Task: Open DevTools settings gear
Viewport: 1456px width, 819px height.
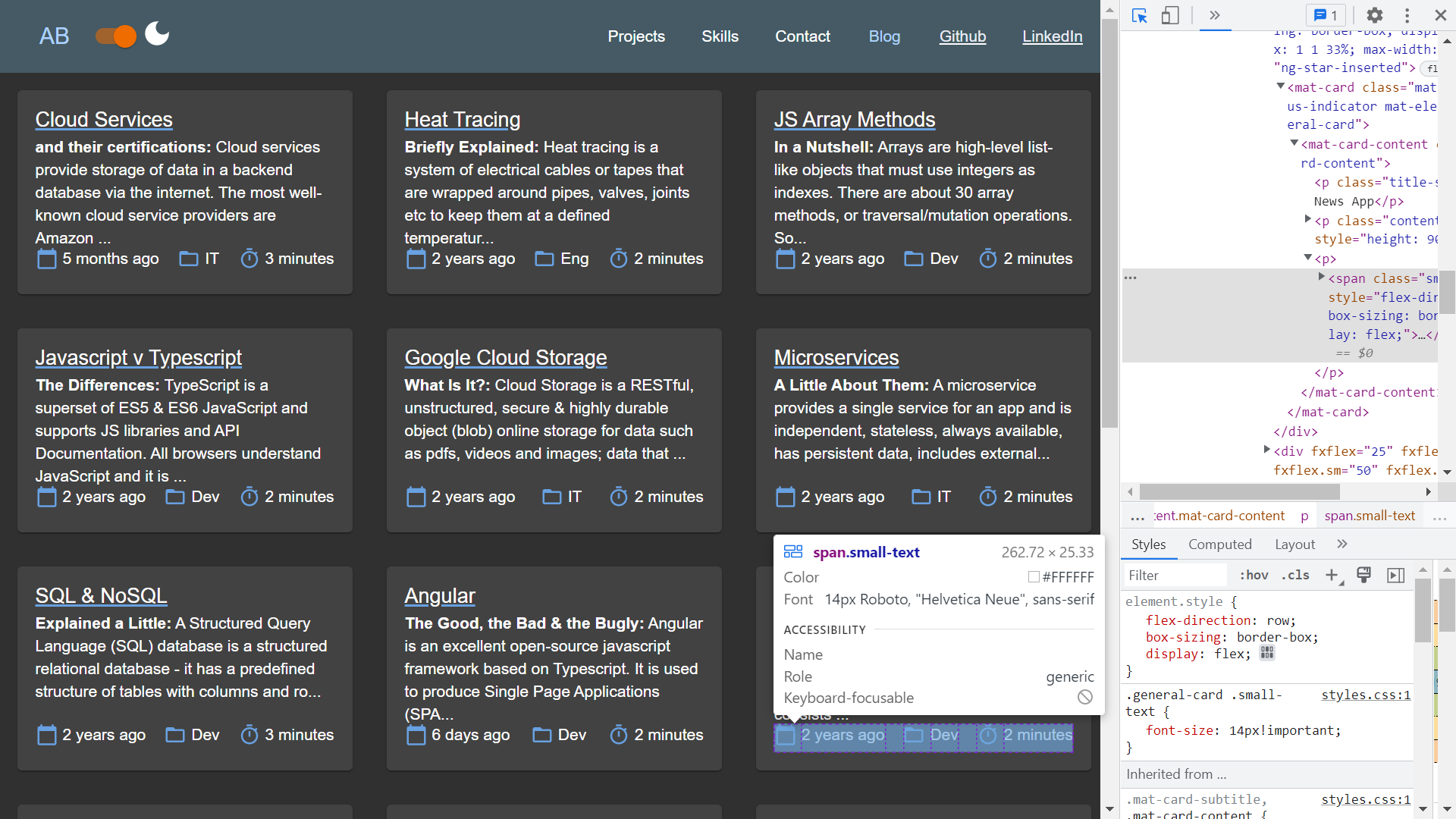Action: pyautogui.click(x=1374, y=15)
